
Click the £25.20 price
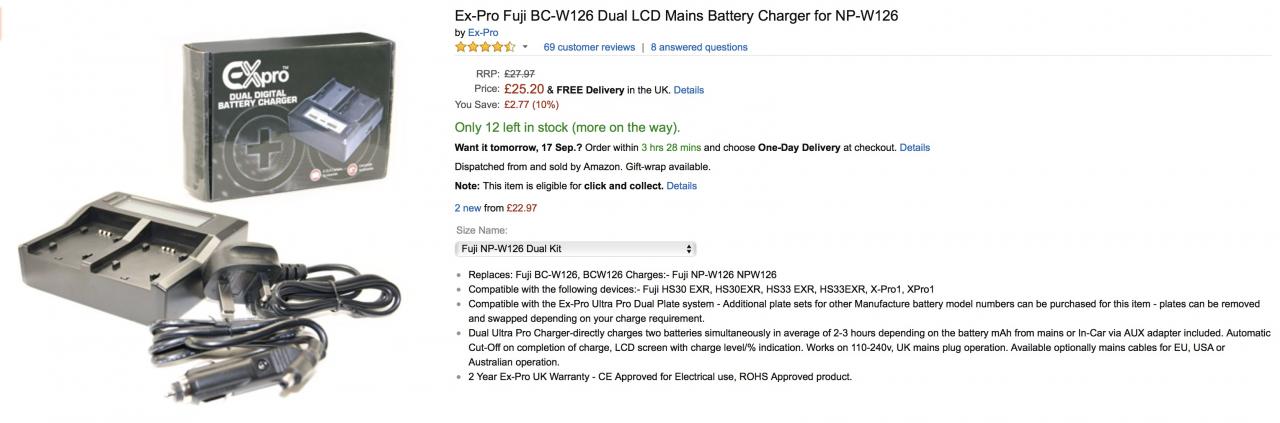click(x=524, y=89)
